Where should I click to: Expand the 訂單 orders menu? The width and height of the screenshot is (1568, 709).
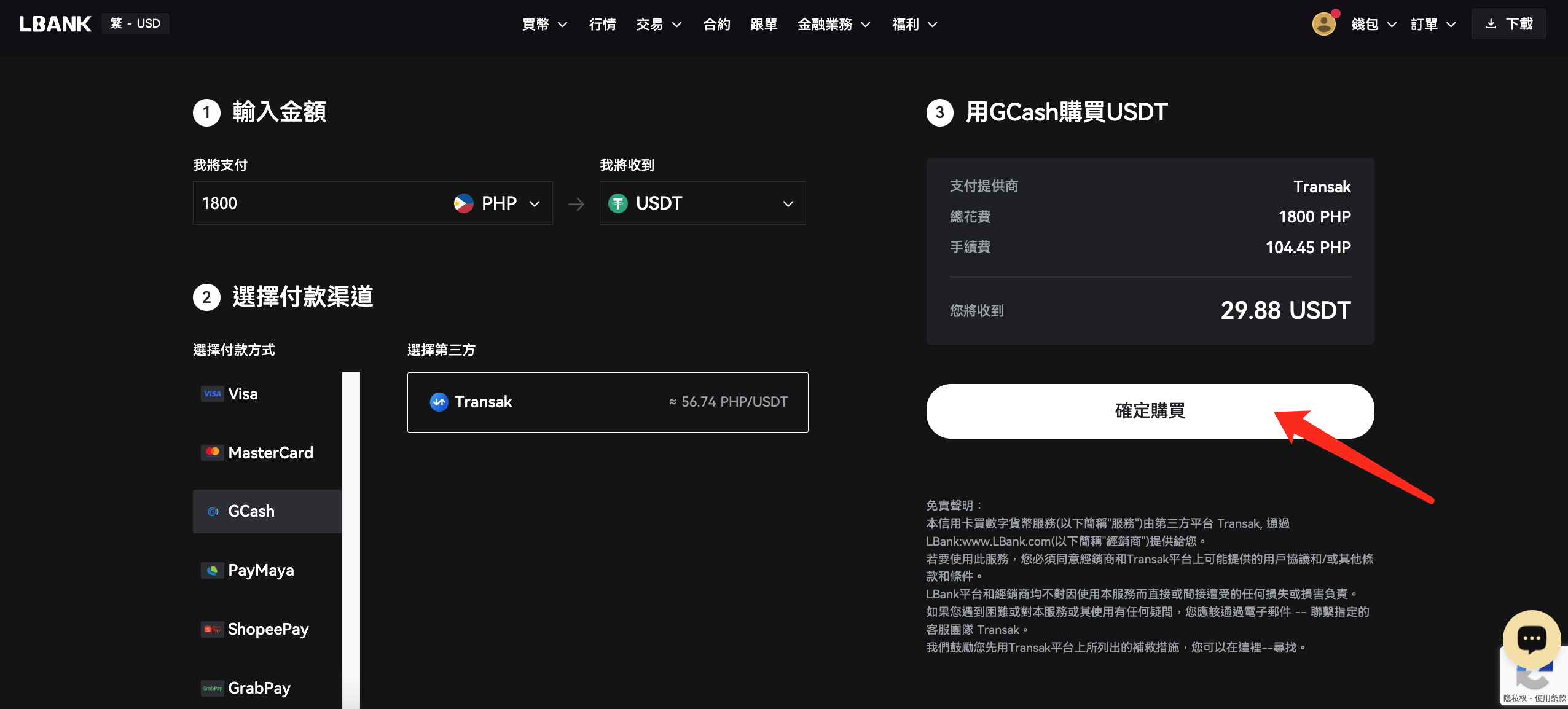(x=1433, y=24)
